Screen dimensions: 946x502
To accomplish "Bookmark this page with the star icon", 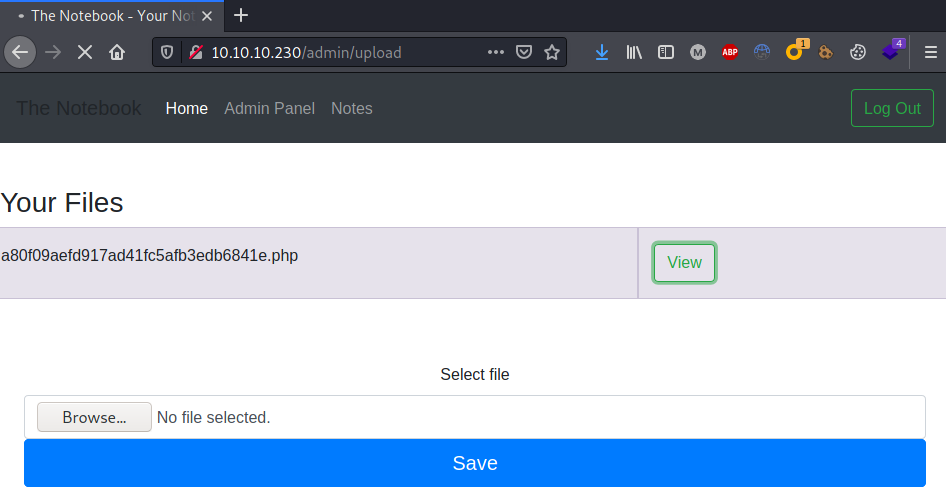I will [x=552, y=52].
